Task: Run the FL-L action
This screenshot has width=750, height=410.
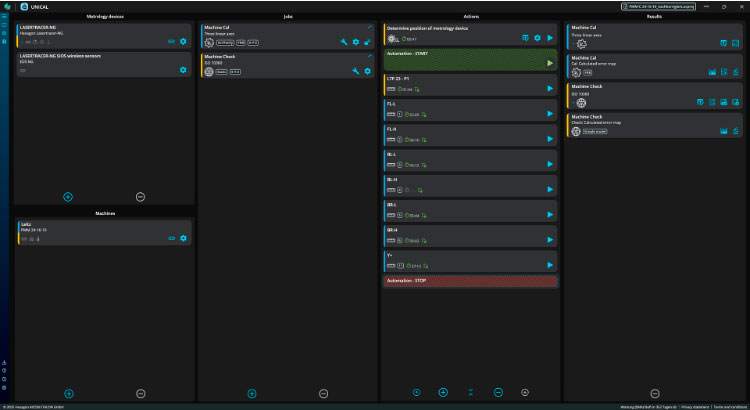Action: click(550, 113)
